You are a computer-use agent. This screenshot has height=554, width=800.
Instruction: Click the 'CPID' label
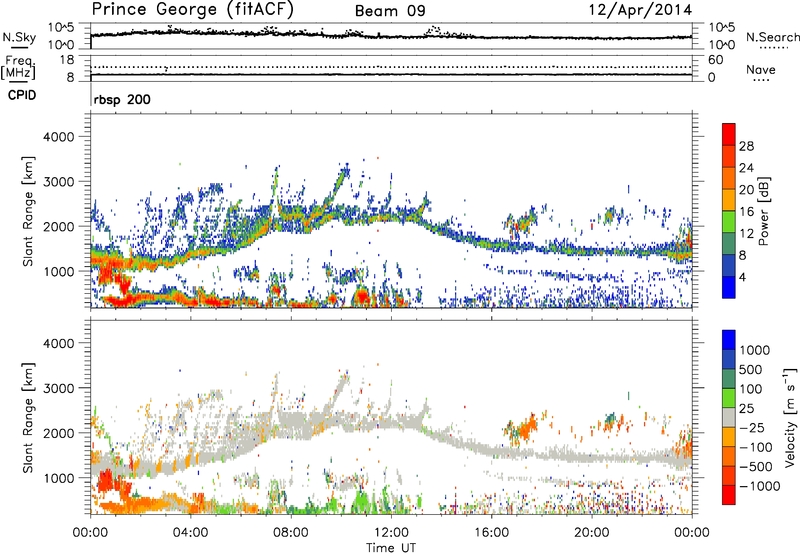(x=22, y=95)
